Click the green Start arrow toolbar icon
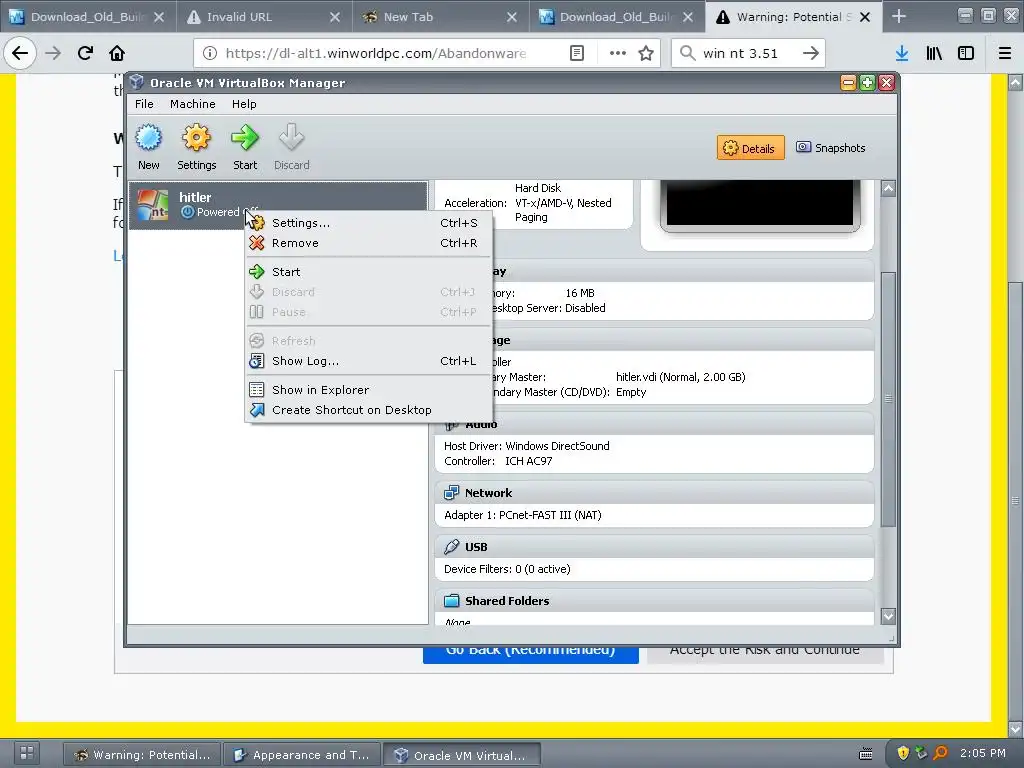The height and width of the screenshot is (768, 1024). click(245, 138)
